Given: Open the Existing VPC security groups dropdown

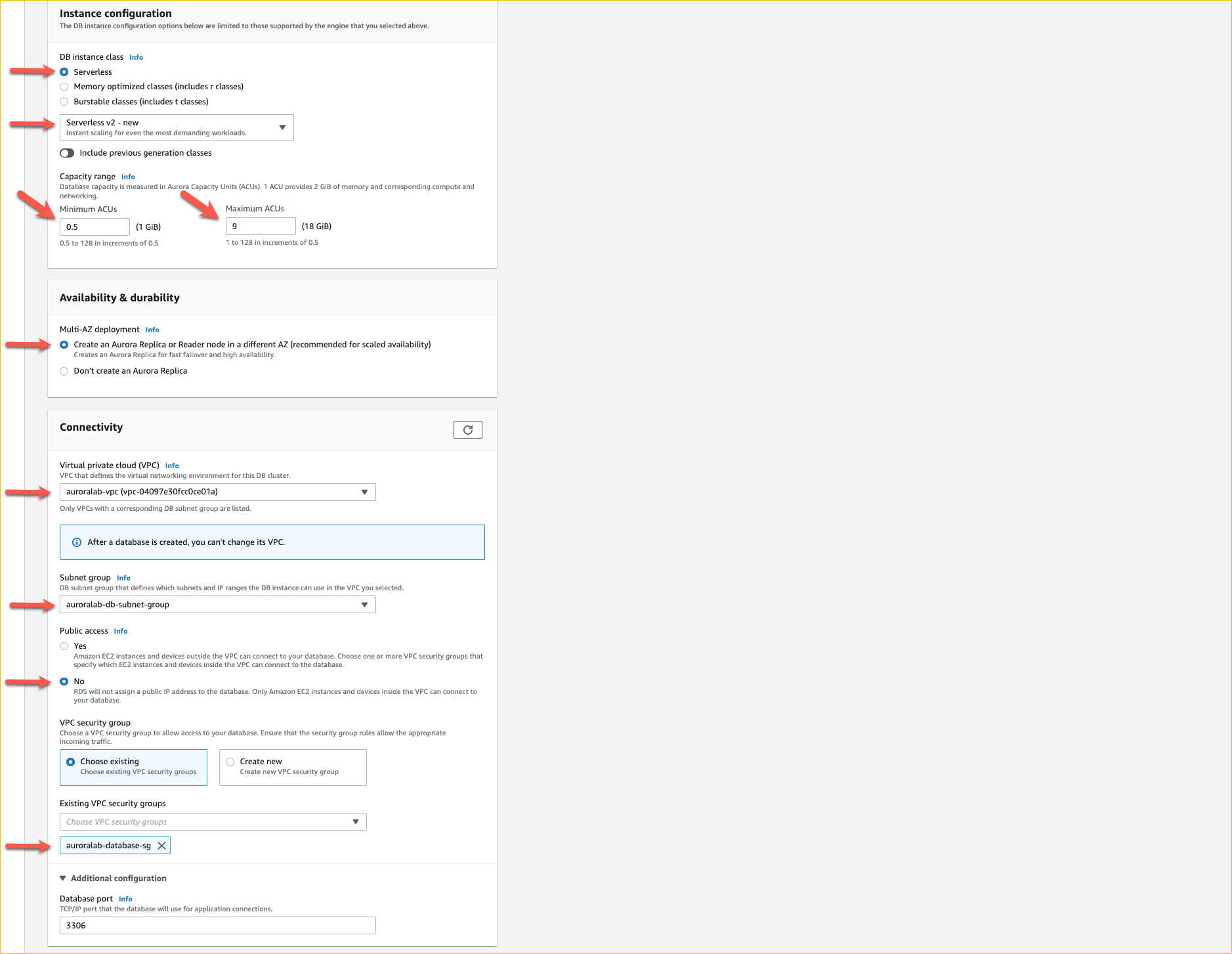Looking at the screenshot, I should (x=213, y=822).
